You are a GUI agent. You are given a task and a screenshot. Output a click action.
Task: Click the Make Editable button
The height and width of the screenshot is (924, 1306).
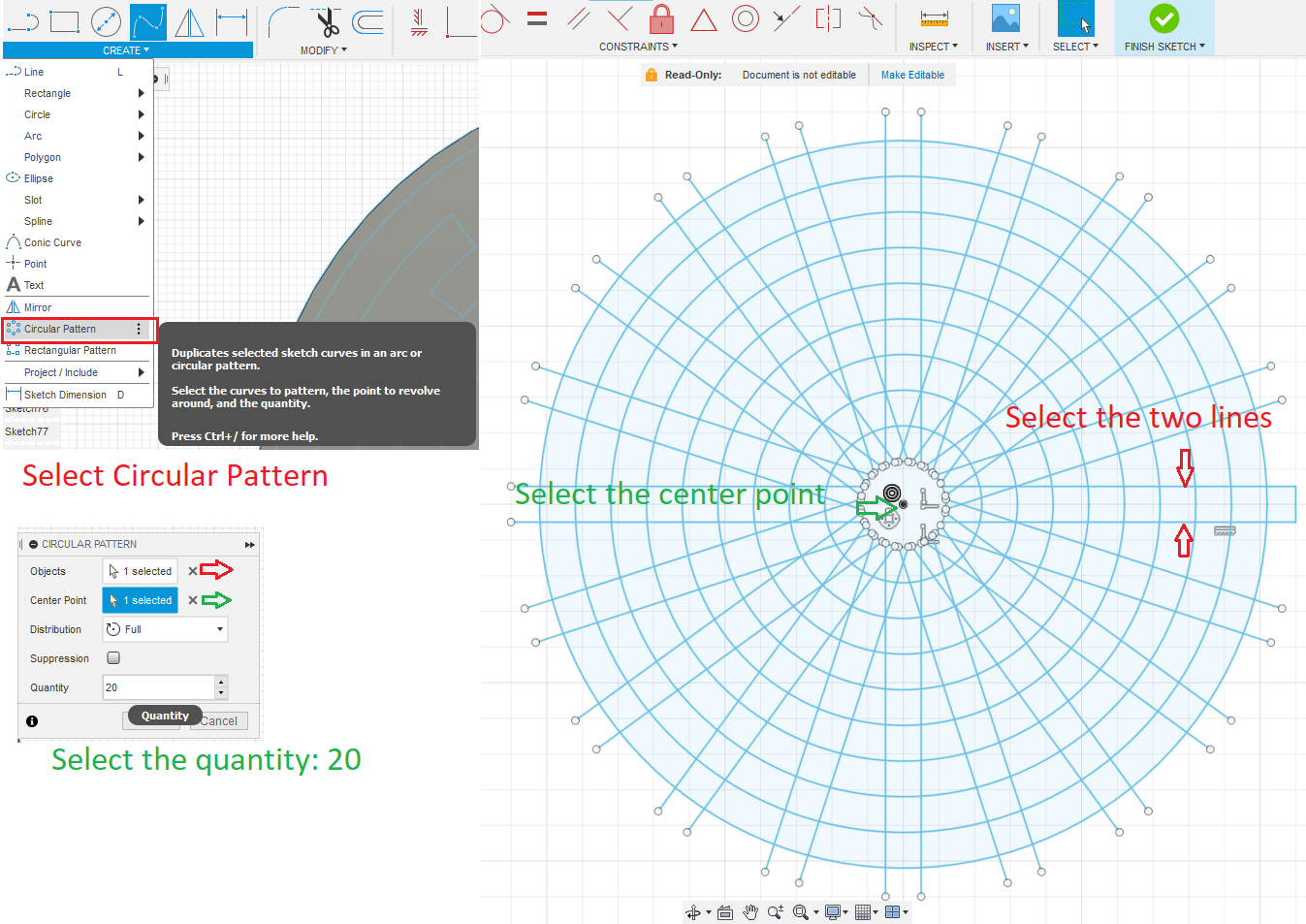pos(911,74)
